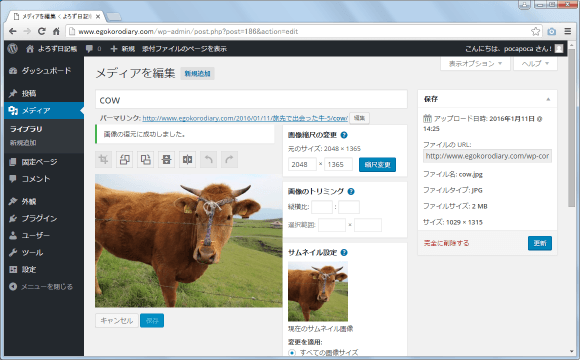This screenshot has height=360, width=580.
Task: Click the blue 縮尺変更 button
Action: click(x=377, y=165)
